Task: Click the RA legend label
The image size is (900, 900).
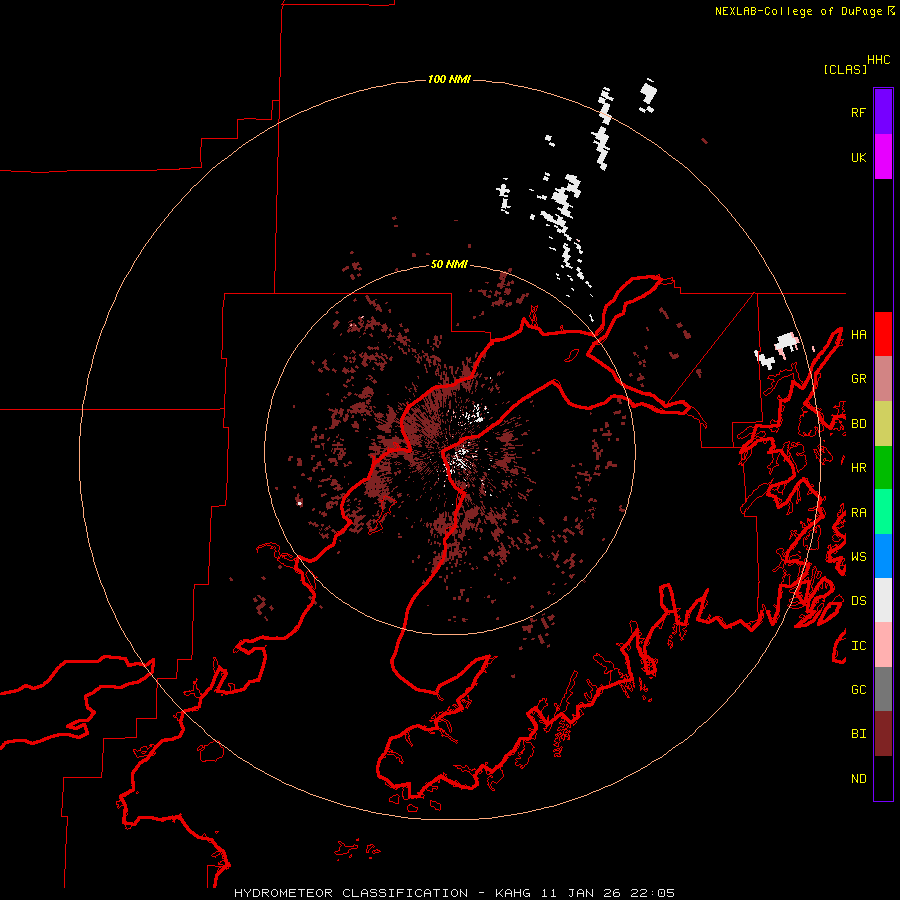Action: (858, 513)
